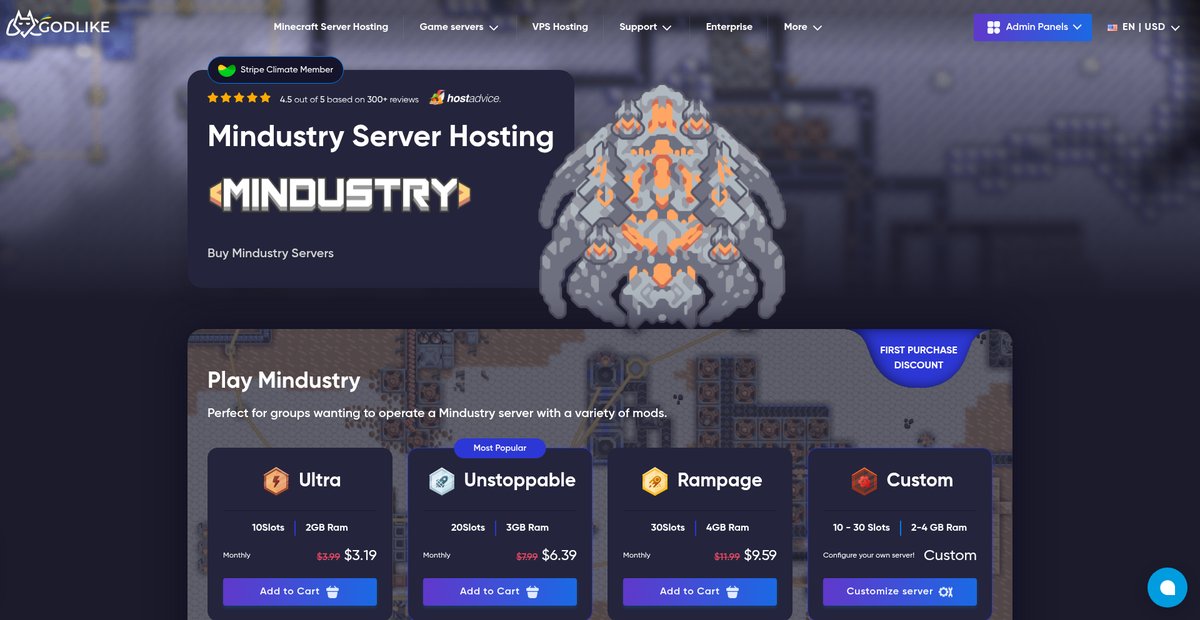Viewport: 1200px width, 620px height.
Task: Click the 'Play Mindustry' heading
Action: (x=284, y=380)
